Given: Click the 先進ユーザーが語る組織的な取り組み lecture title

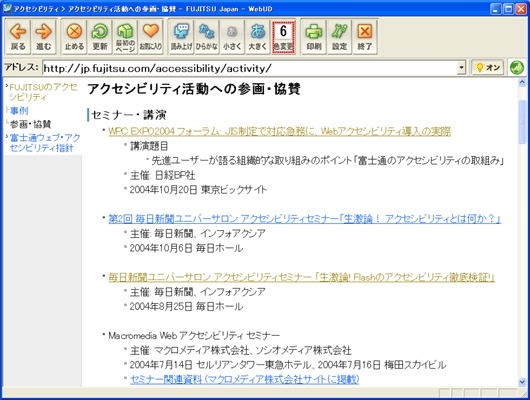Looking at the screenshot, I should click(328, 160).
